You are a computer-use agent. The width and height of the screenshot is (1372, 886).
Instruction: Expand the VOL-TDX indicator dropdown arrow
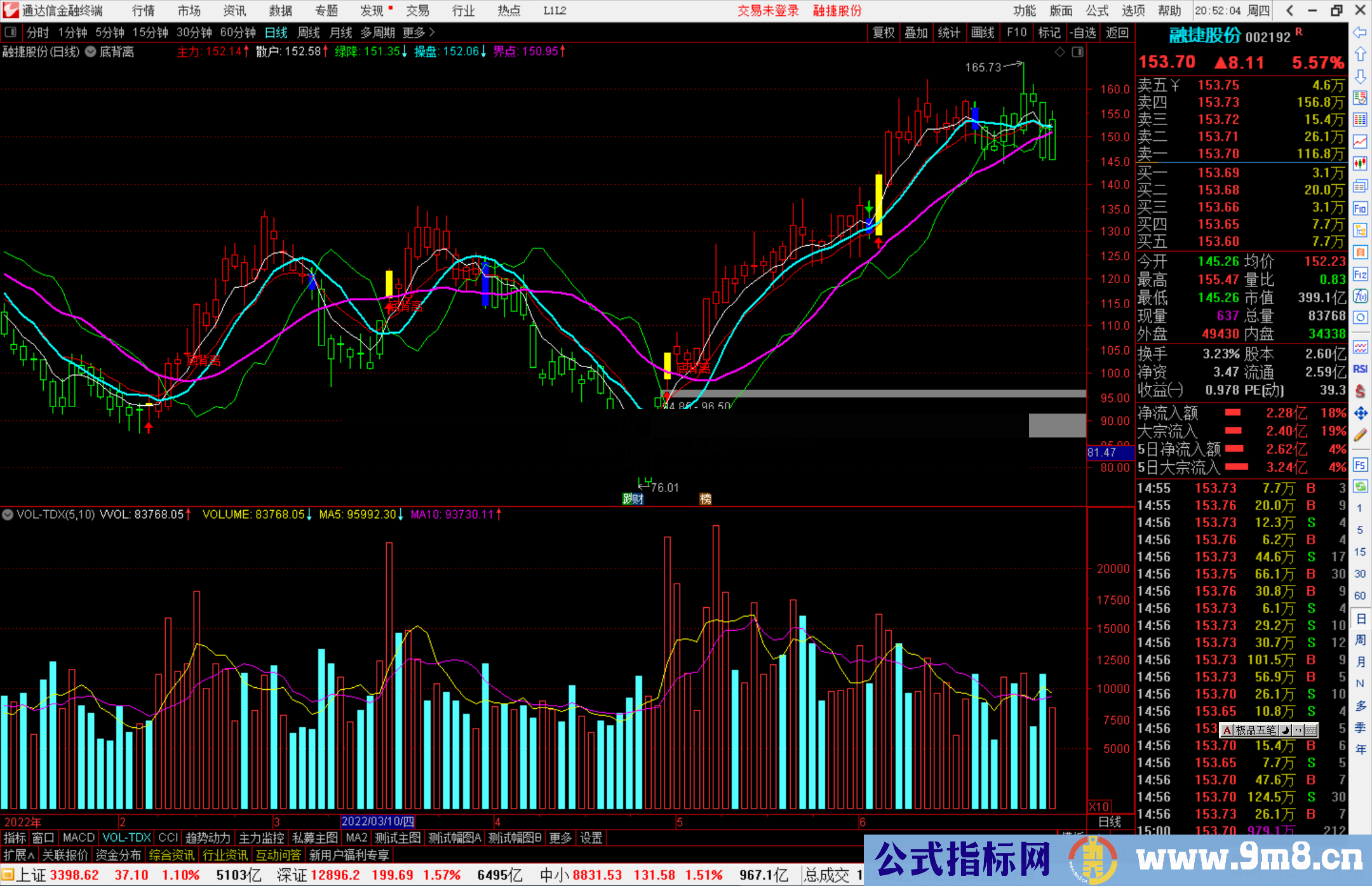point(8,514)
